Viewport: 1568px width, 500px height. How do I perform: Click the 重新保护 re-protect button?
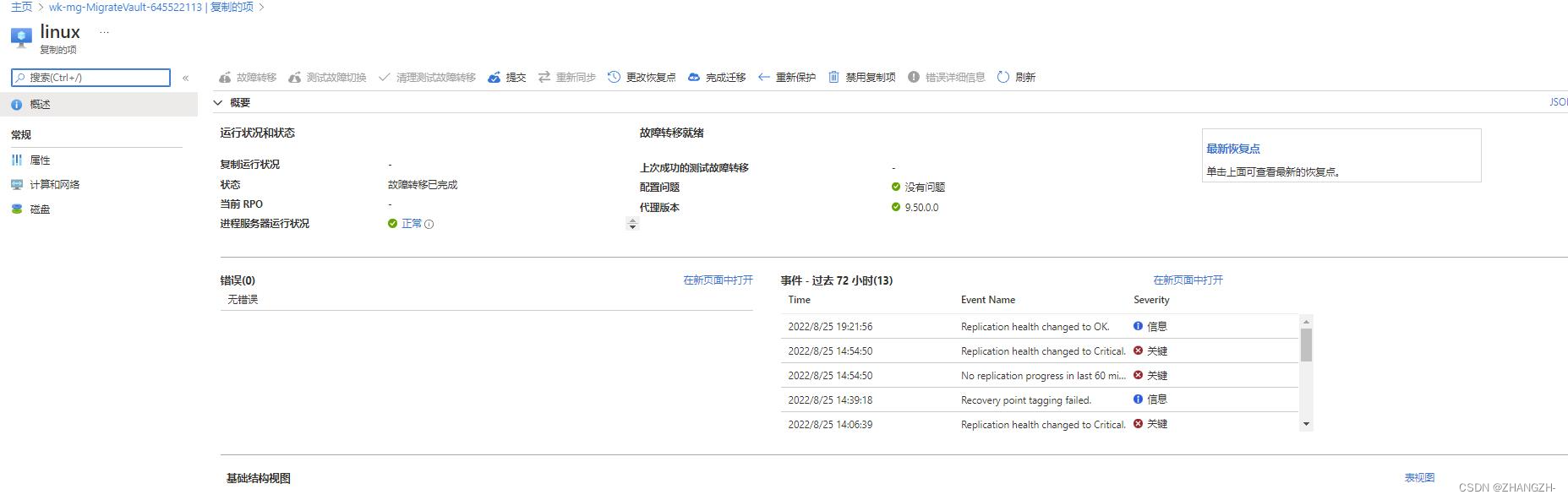point(787,77)
